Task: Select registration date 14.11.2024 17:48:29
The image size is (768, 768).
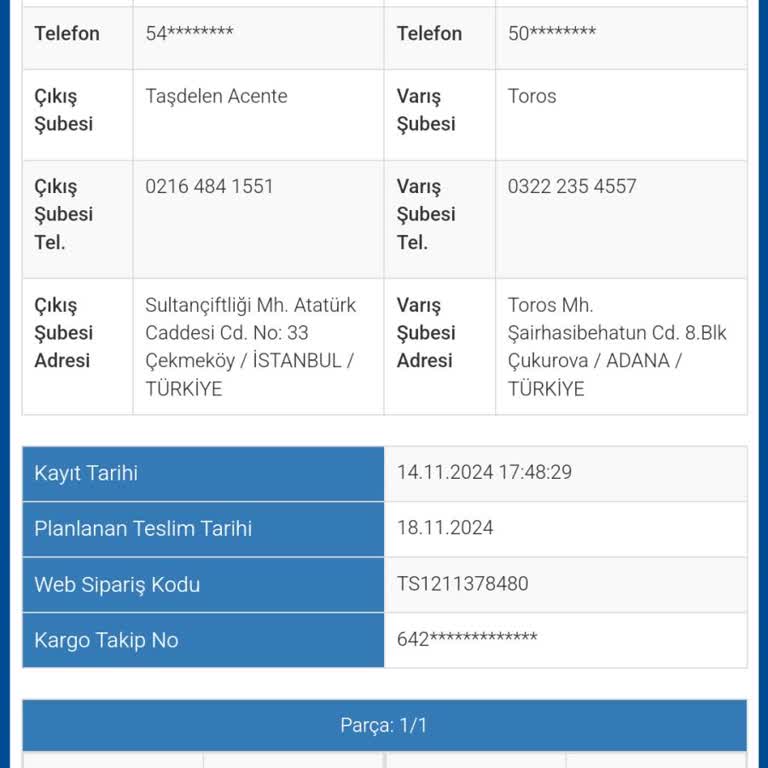Action: coord(484,472)
